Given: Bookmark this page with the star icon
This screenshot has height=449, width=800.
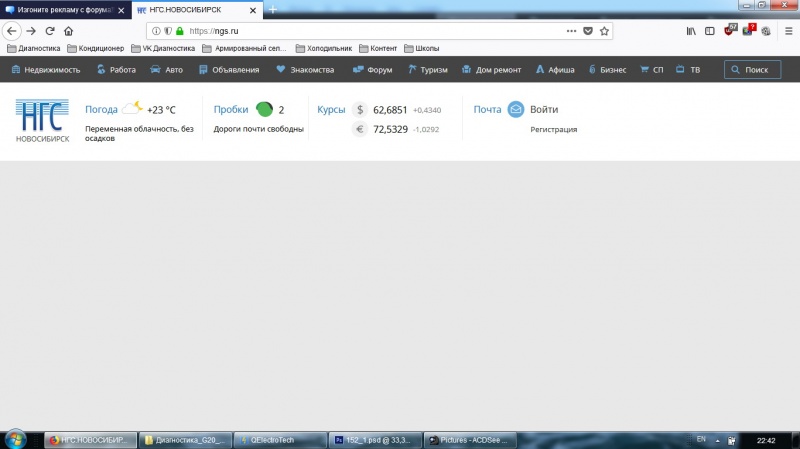Looking at the screenshot, I should [604, 31].
